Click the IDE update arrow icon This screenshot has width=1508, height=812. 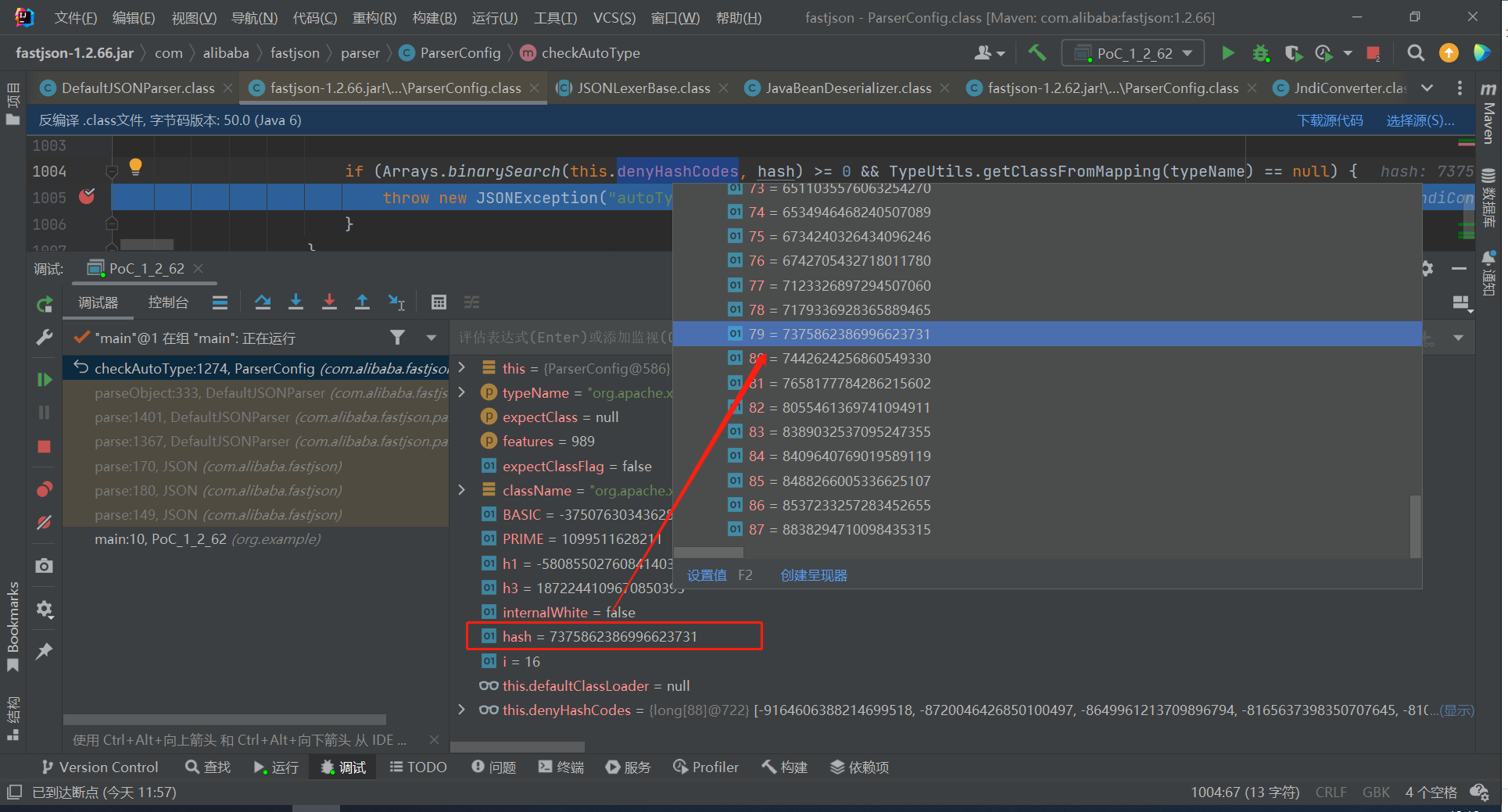point(1449,53)
